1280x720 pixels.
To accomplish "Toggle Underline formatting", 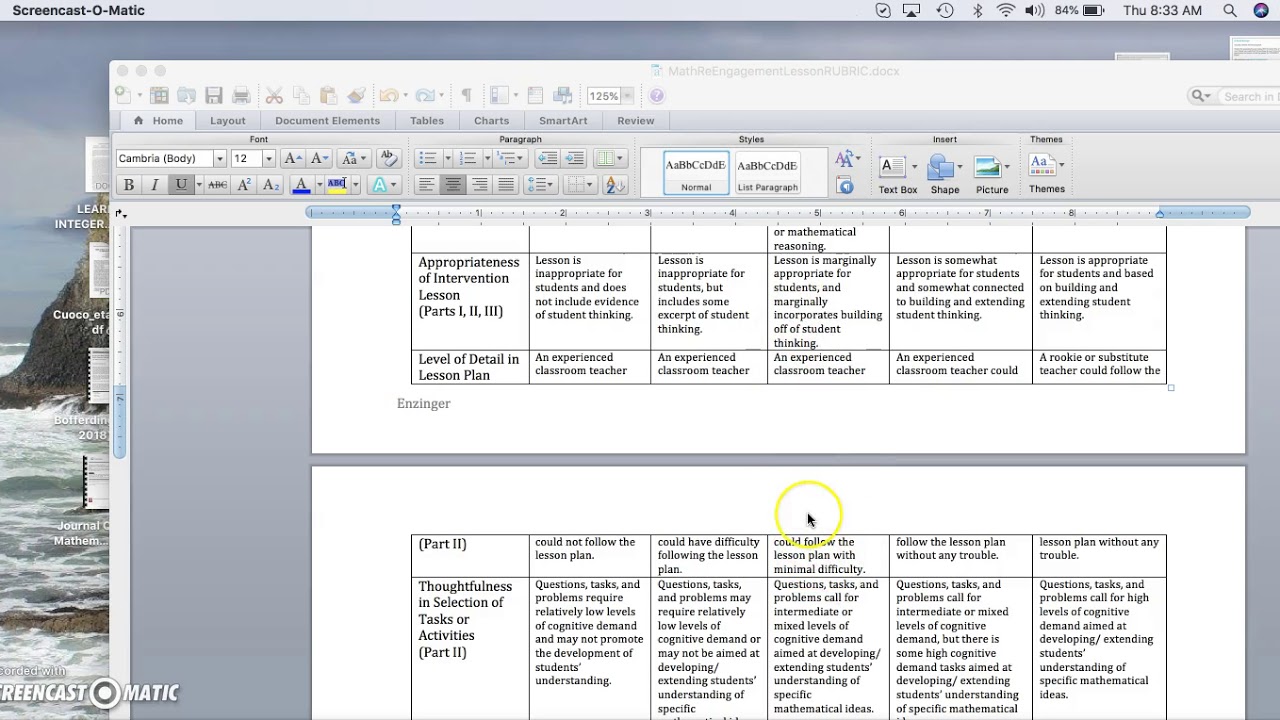I will coord(181,185).
